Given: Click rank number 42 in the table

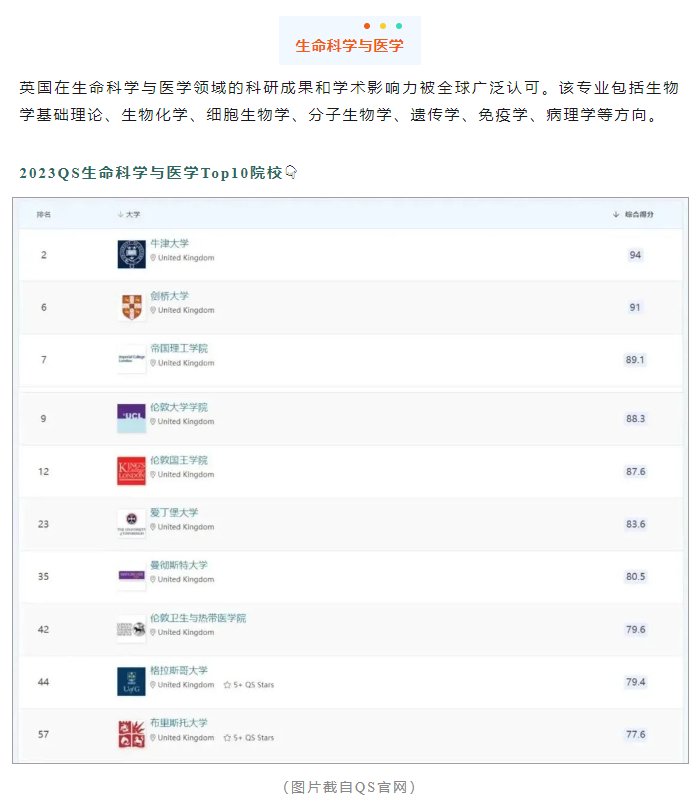Looking at the screenshot, I should point(43,630).
